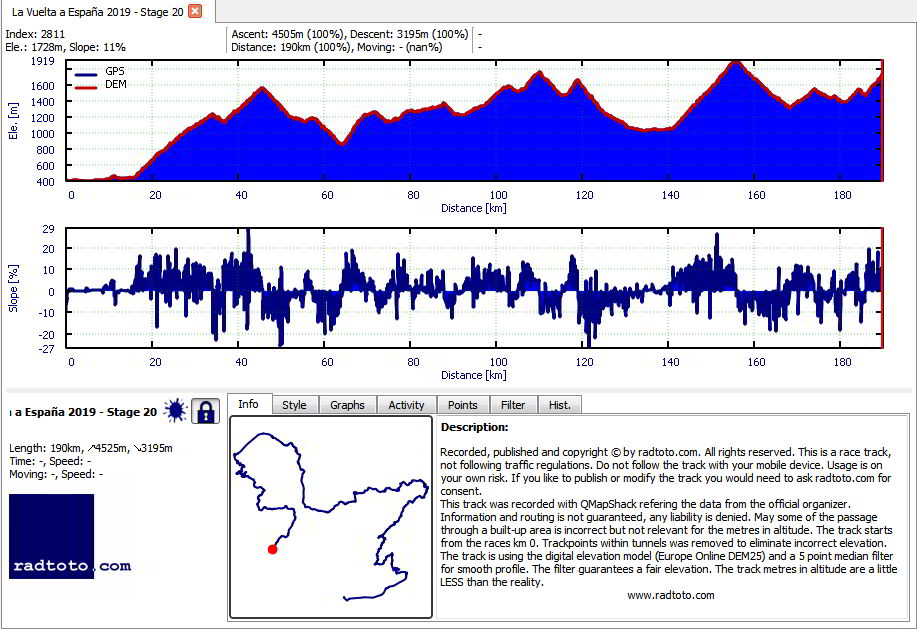Open the Filter tab

tap(513, 405)
